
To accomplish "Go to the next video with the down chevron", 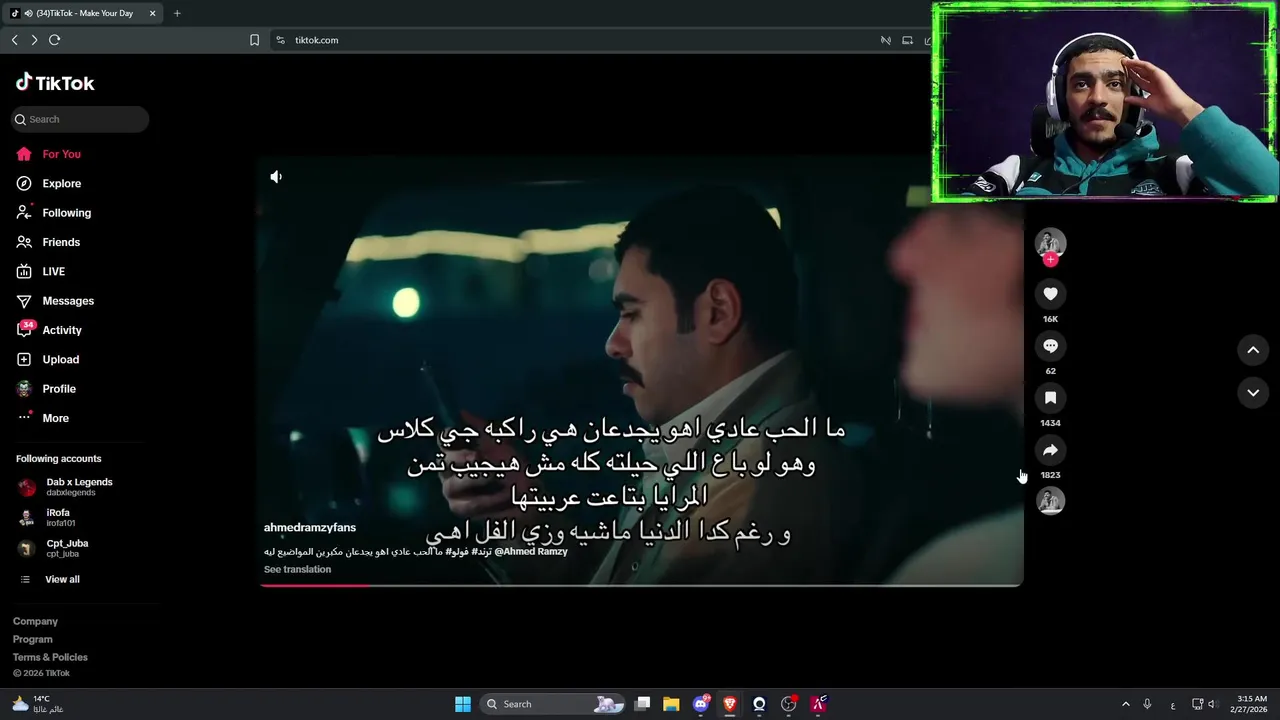I will pos(1253,393).
